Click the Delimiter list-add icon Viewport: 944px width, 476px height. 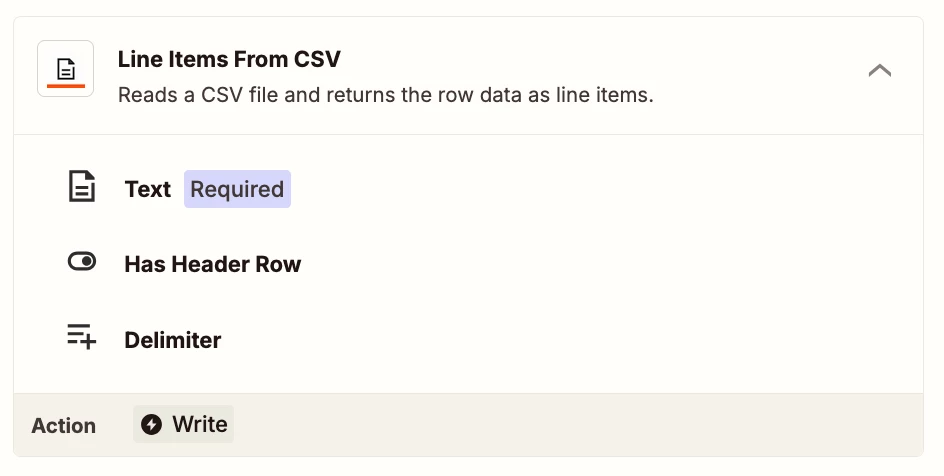81,336
